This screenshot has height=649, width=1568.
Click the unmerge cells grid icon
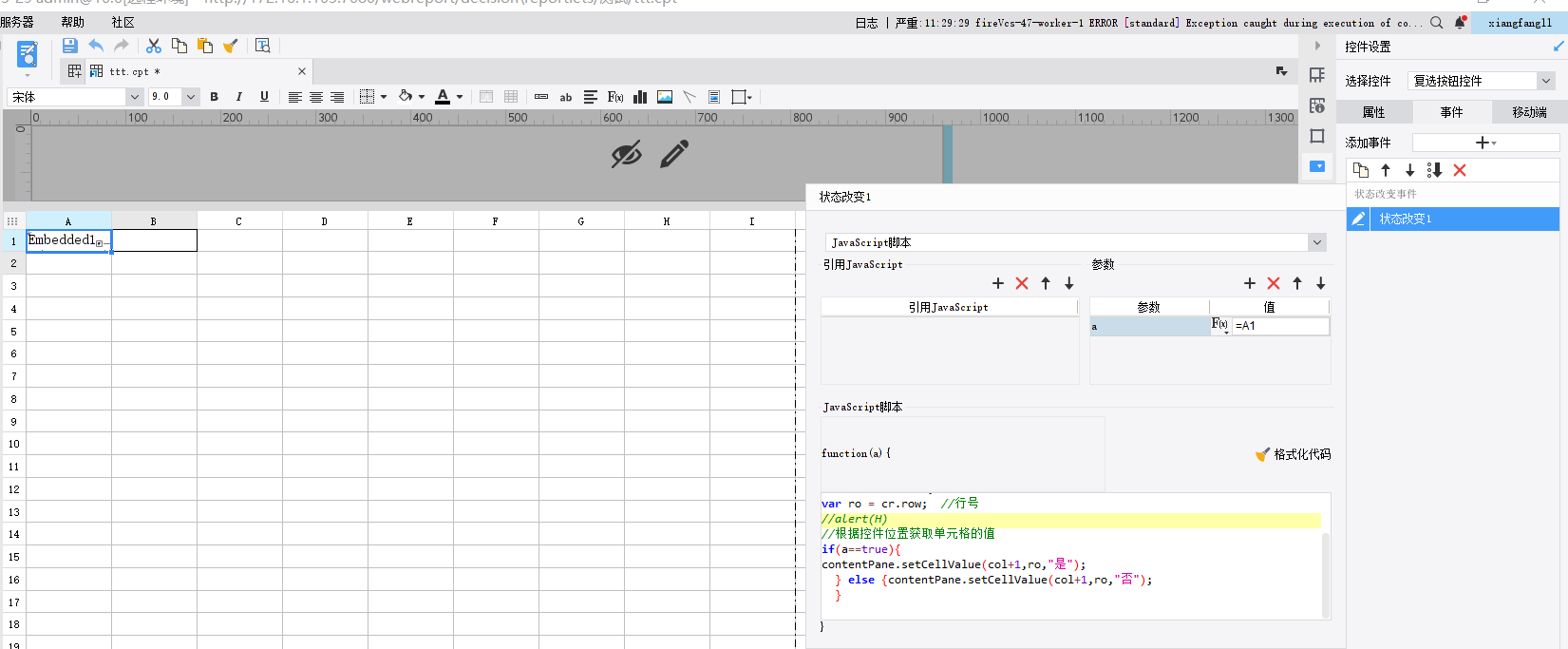(511, 97)
